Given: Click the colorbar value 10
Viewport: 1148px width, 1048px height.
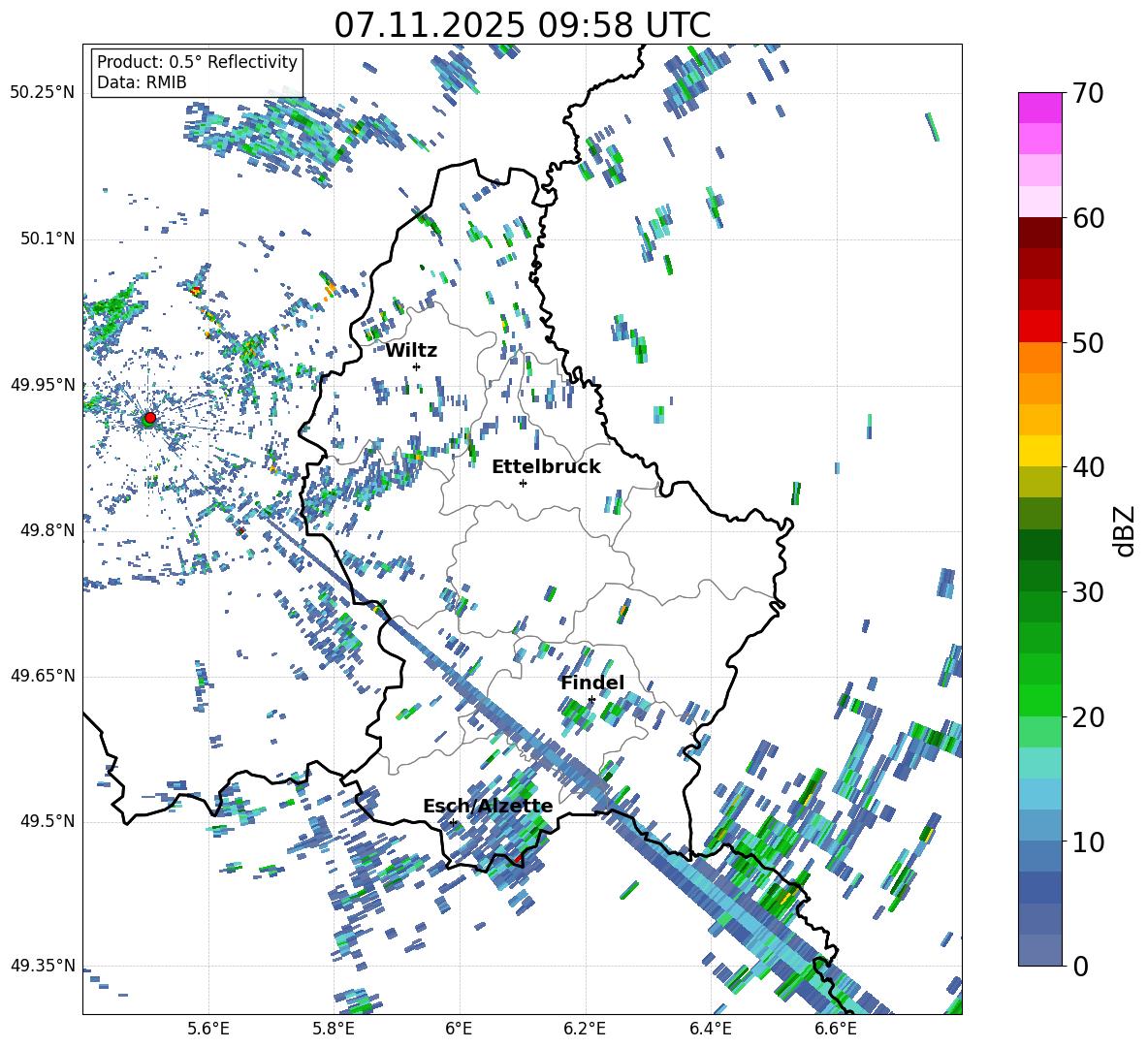Looking at the screenshot, I should point(1088,842).
